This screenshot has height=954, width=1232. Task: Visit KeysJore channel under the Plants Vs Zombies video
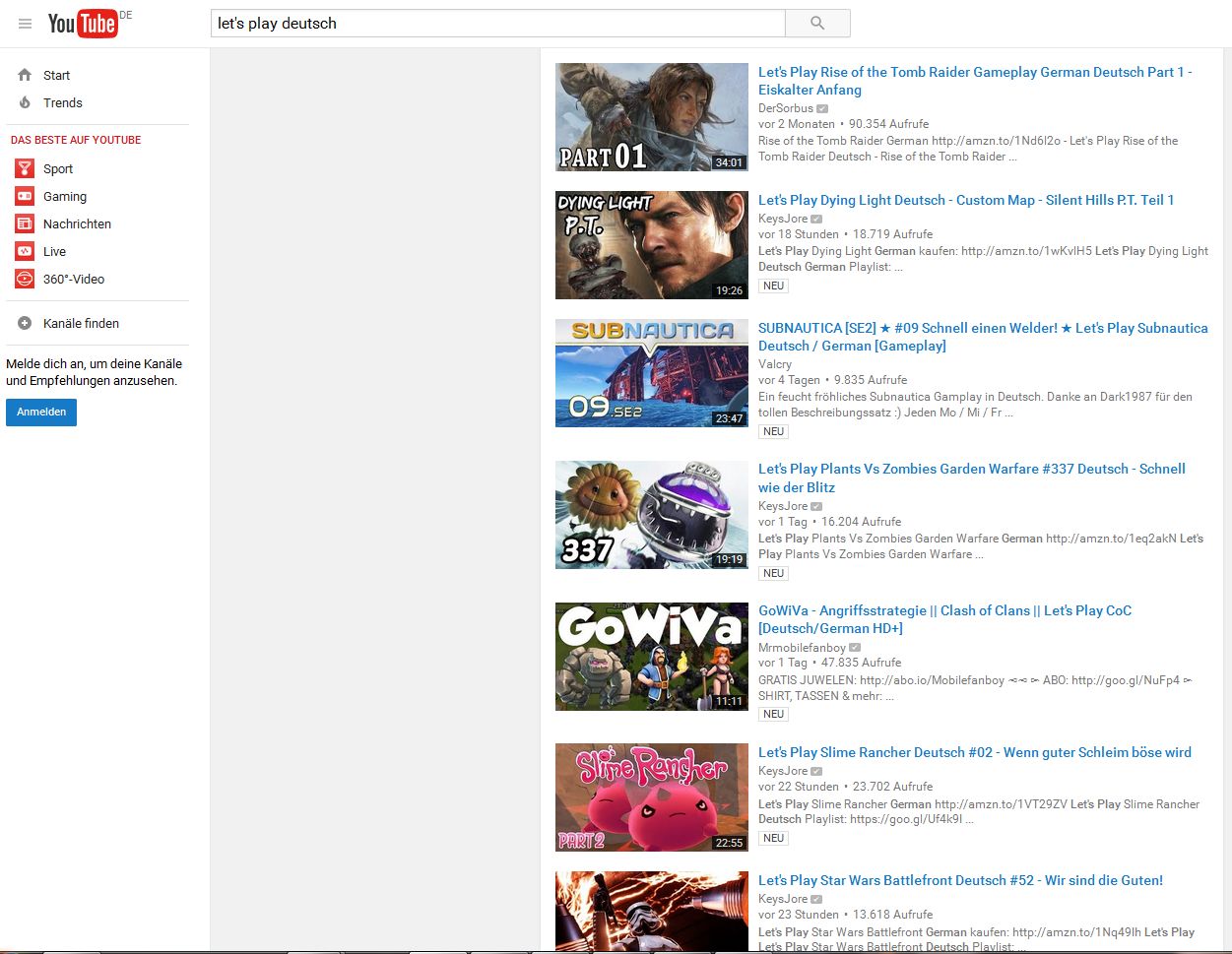[783, 506]
